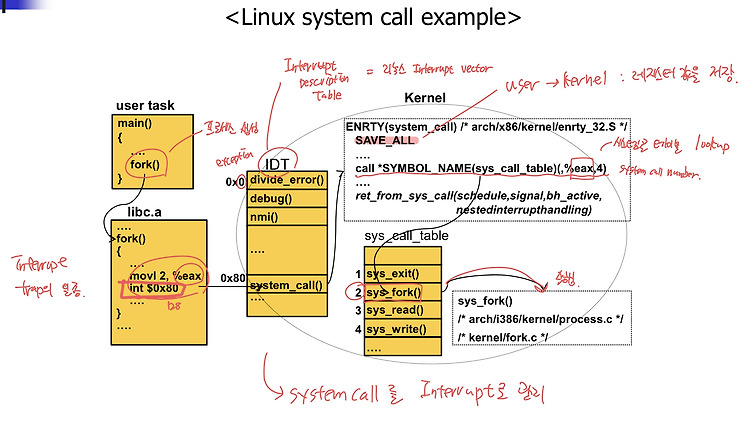This screenshot has width=750, height=422.
Task: Click the "sys_call_table" heading
Action: point(406,236)
